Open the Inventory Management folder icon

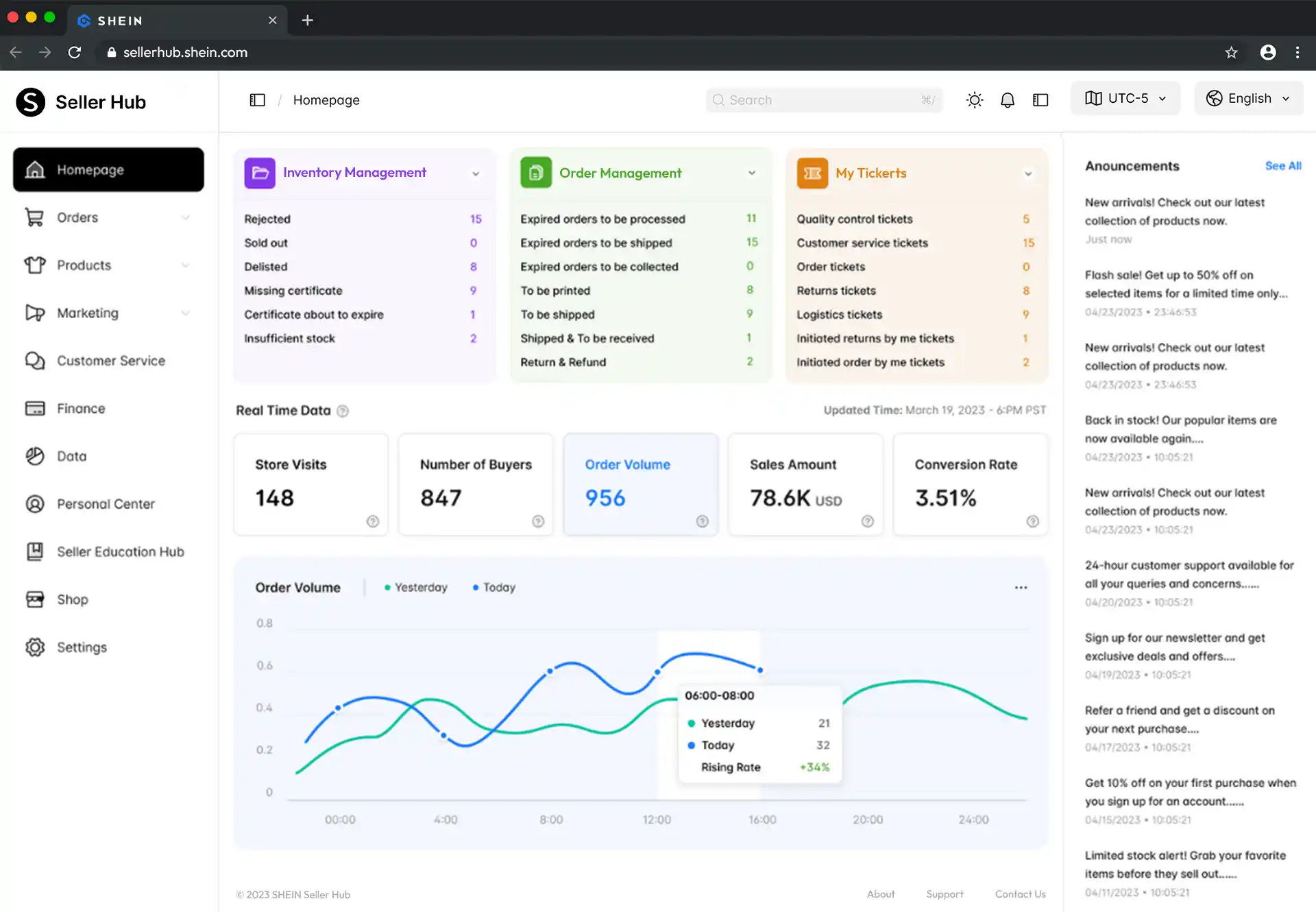click(260, 173)
